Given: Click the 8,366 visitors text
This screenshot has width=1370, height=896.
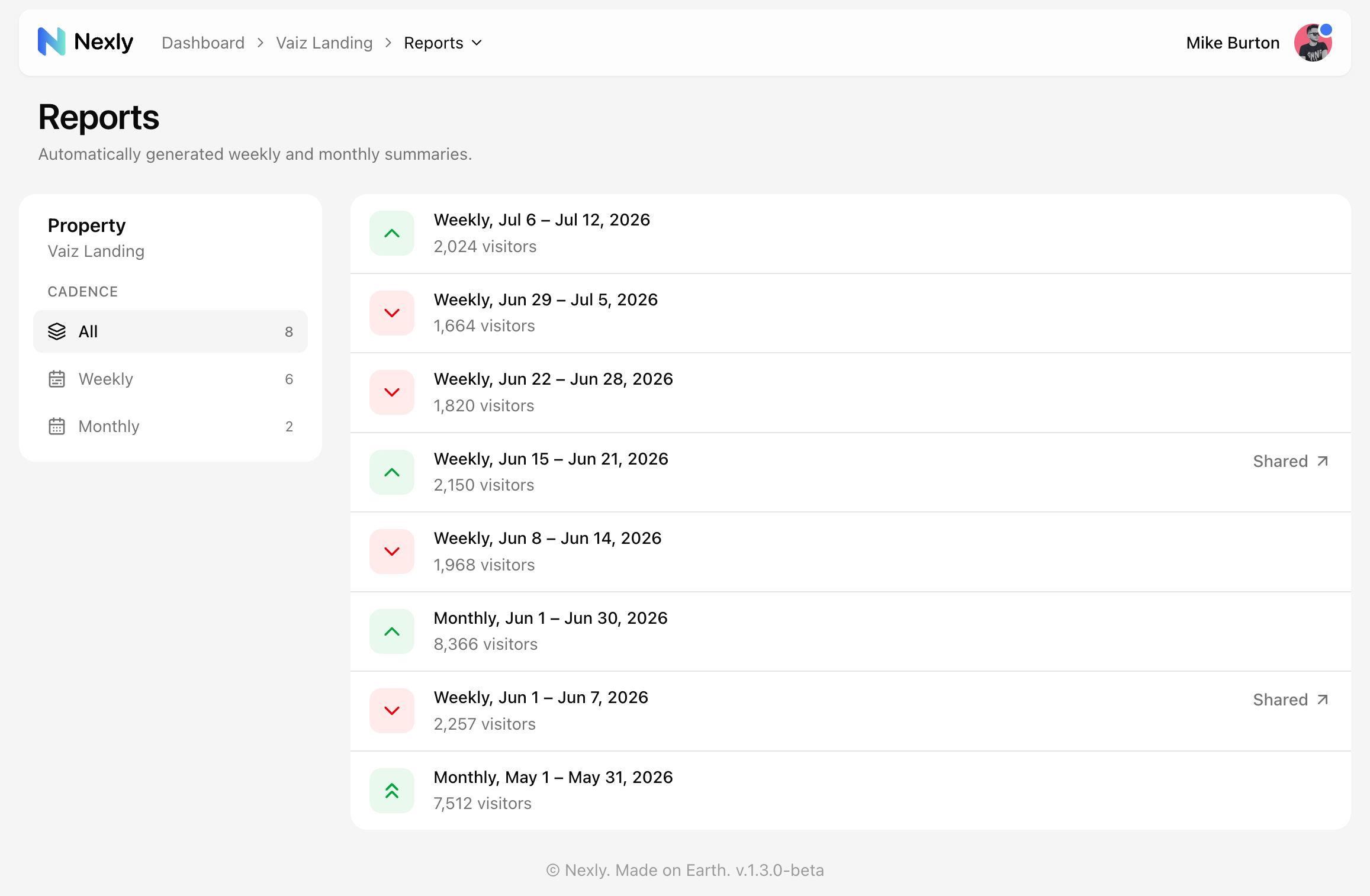Looking at the screenshot, I should pos(485,644).
